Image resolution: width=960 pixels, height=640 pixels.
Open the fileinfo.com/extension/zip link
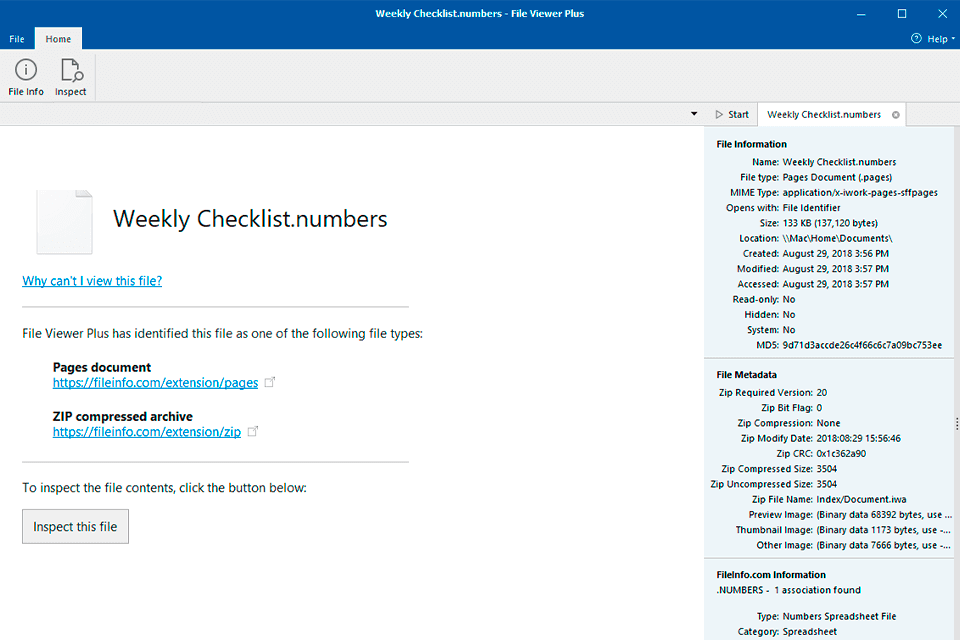[x=147, y=432]
